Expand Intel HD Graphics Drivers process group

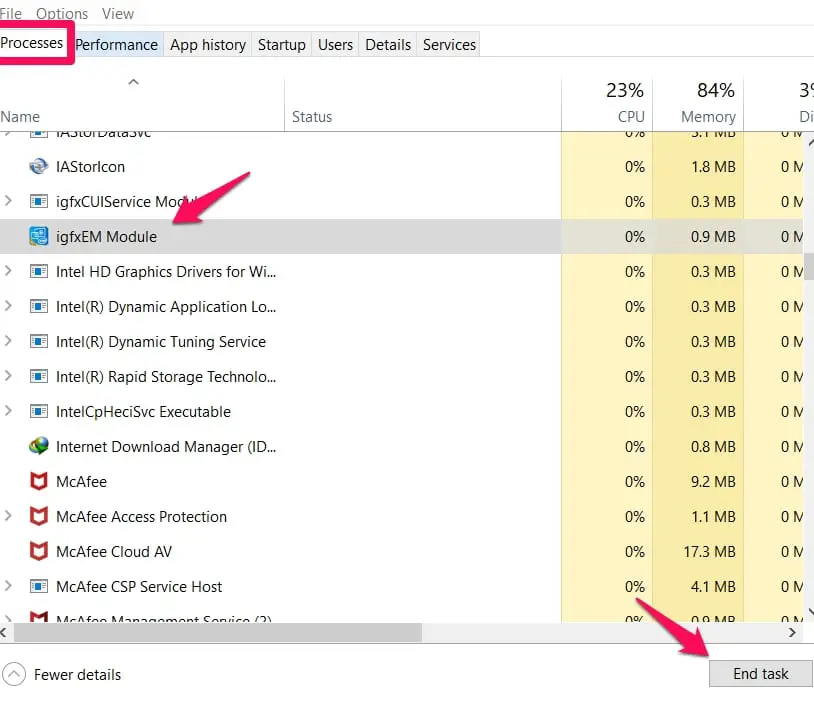coord(8,271)
